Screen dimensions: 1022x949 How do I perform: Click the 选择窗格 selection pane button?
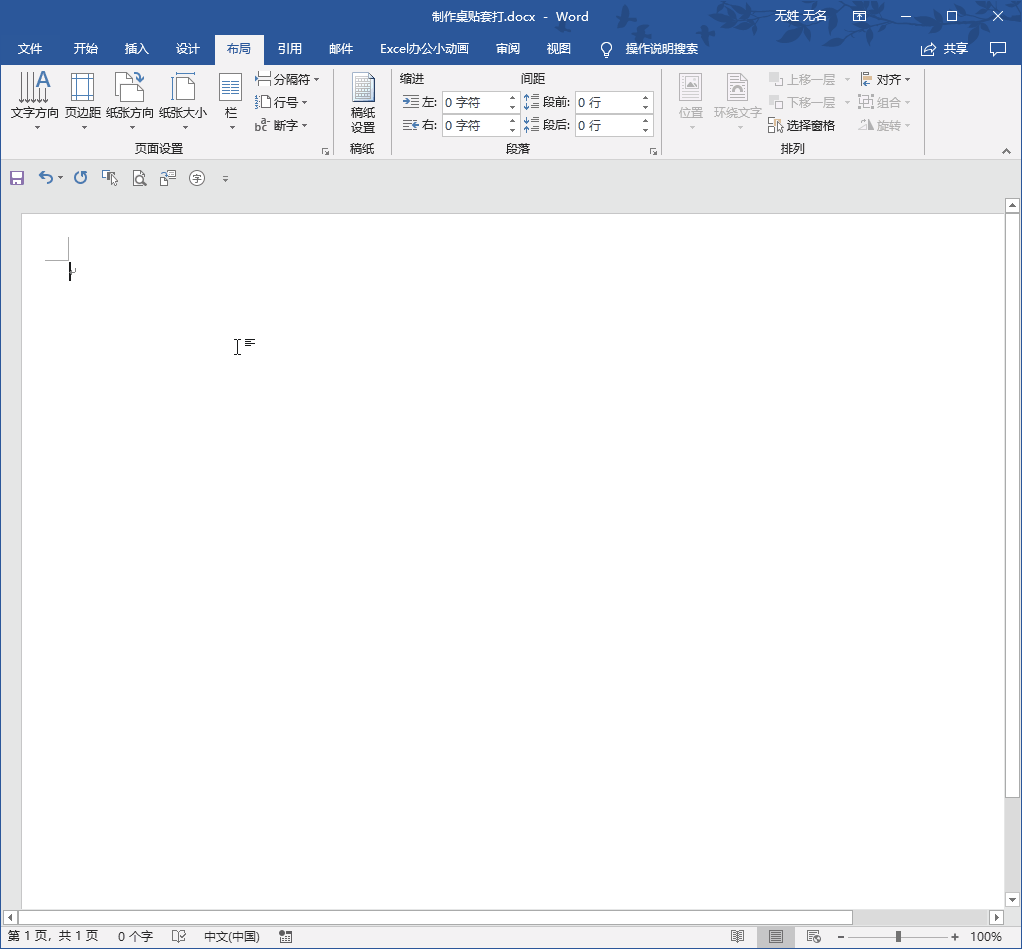802,125
